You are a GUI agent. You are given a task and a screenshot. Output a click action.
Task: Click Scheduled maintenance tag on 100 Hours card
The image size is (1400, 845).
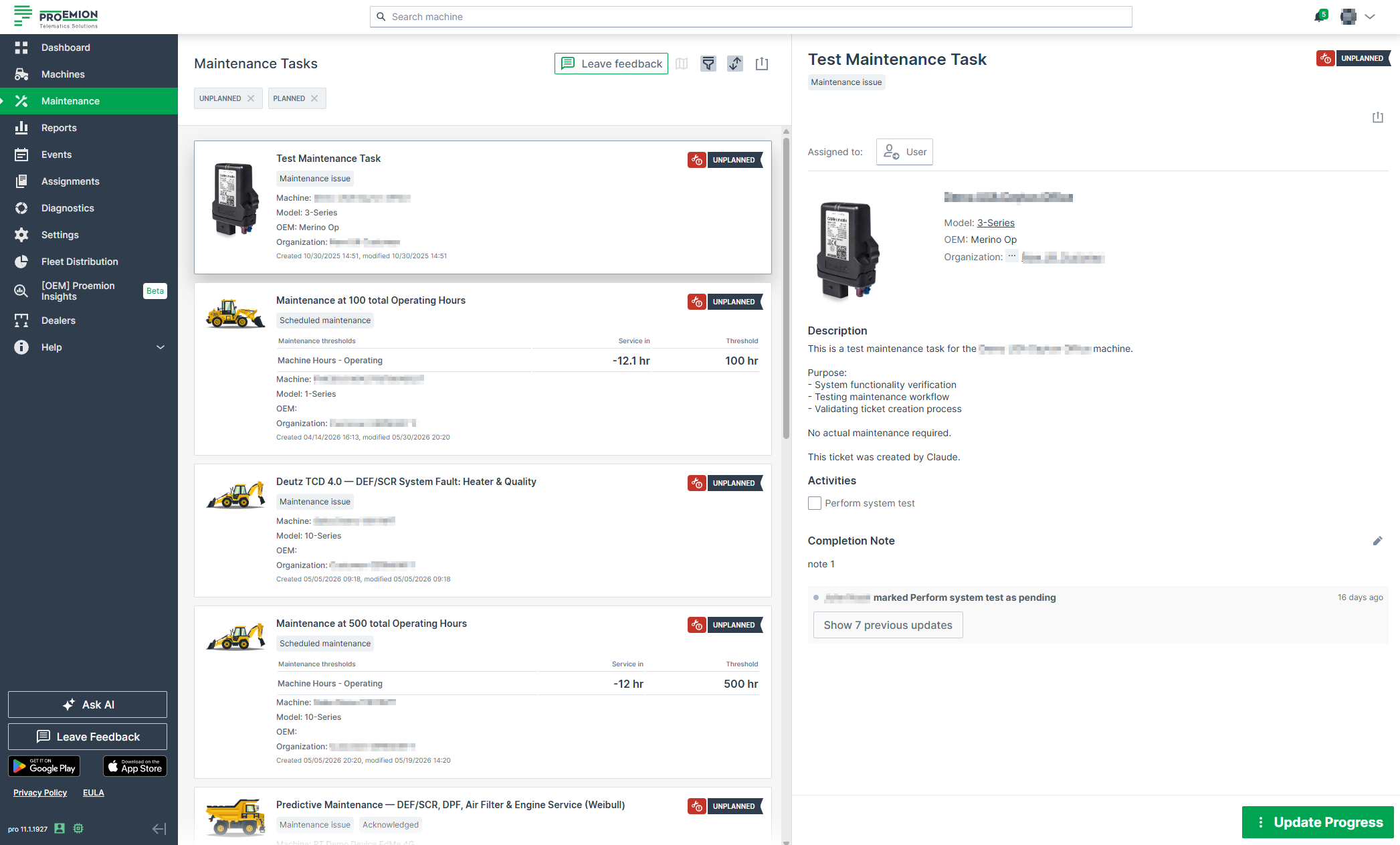click(x=325, y=320)
